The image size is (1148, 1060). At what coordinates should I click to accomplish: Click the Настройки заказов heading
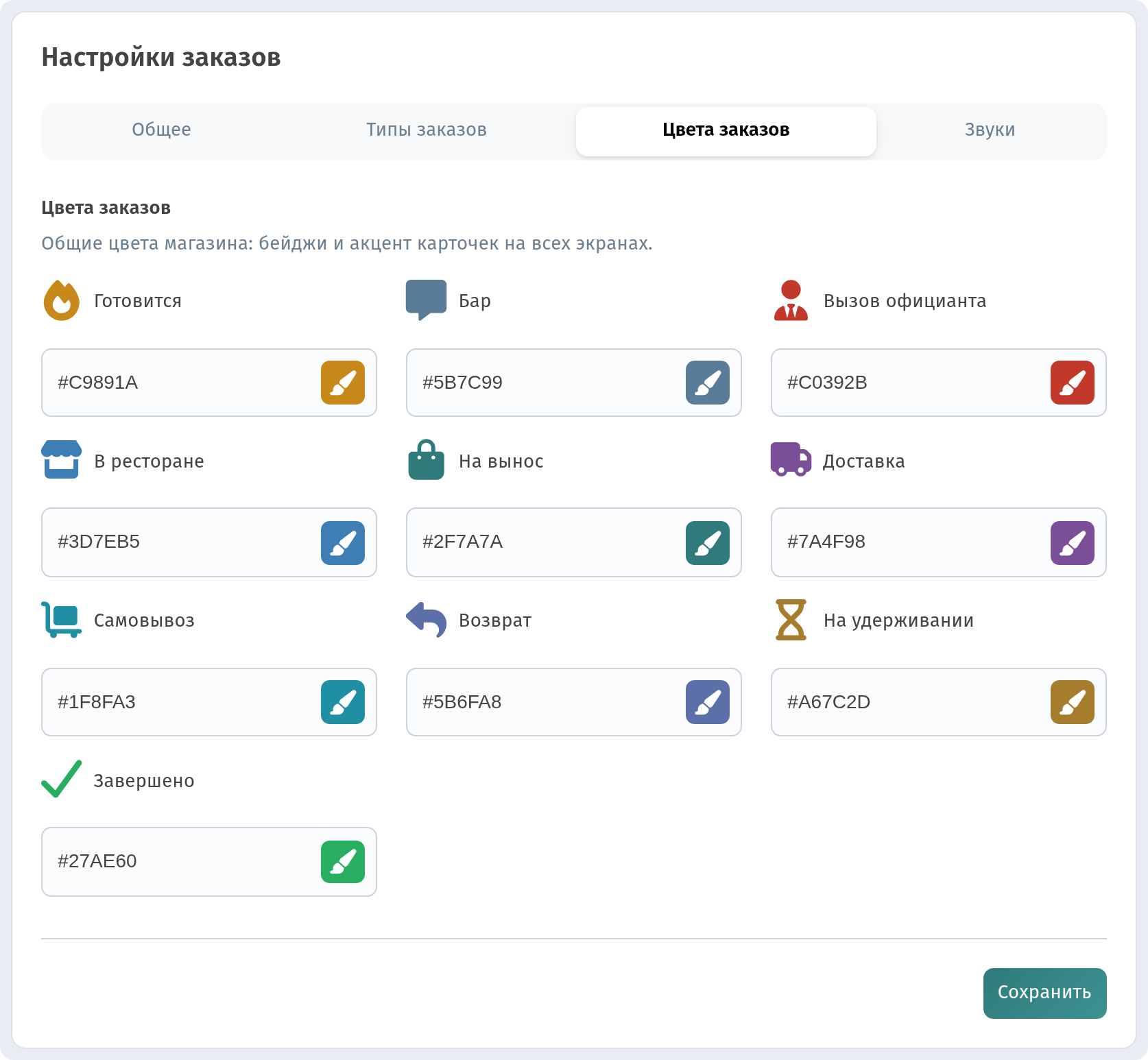pos(161,58)
